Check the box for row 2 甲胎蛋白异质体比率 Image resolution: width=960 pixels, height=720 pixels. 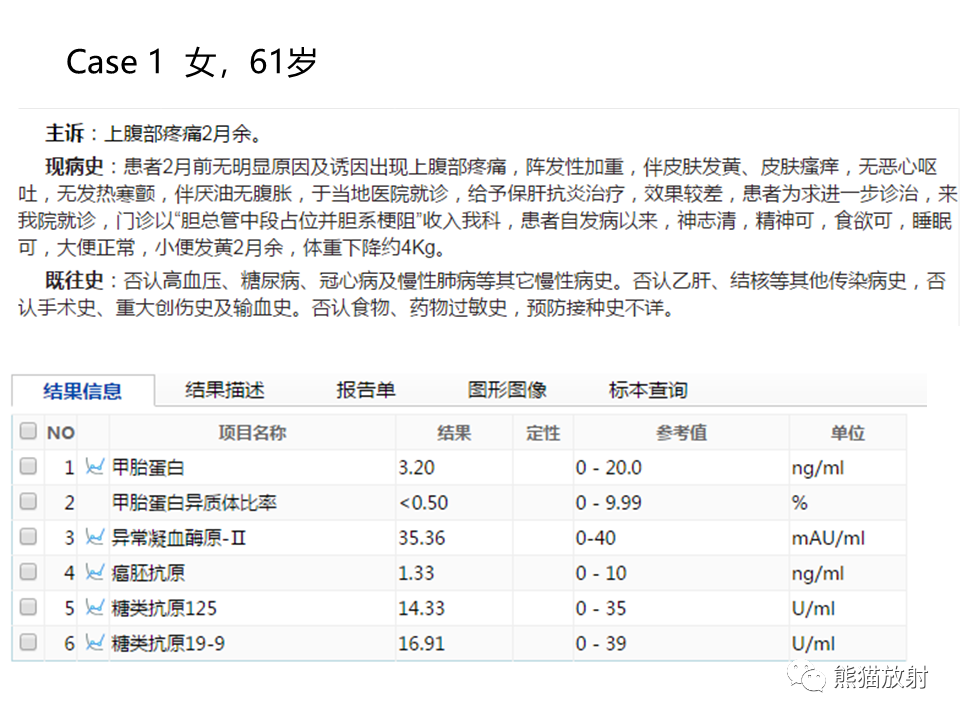click(x=28, y=501)
